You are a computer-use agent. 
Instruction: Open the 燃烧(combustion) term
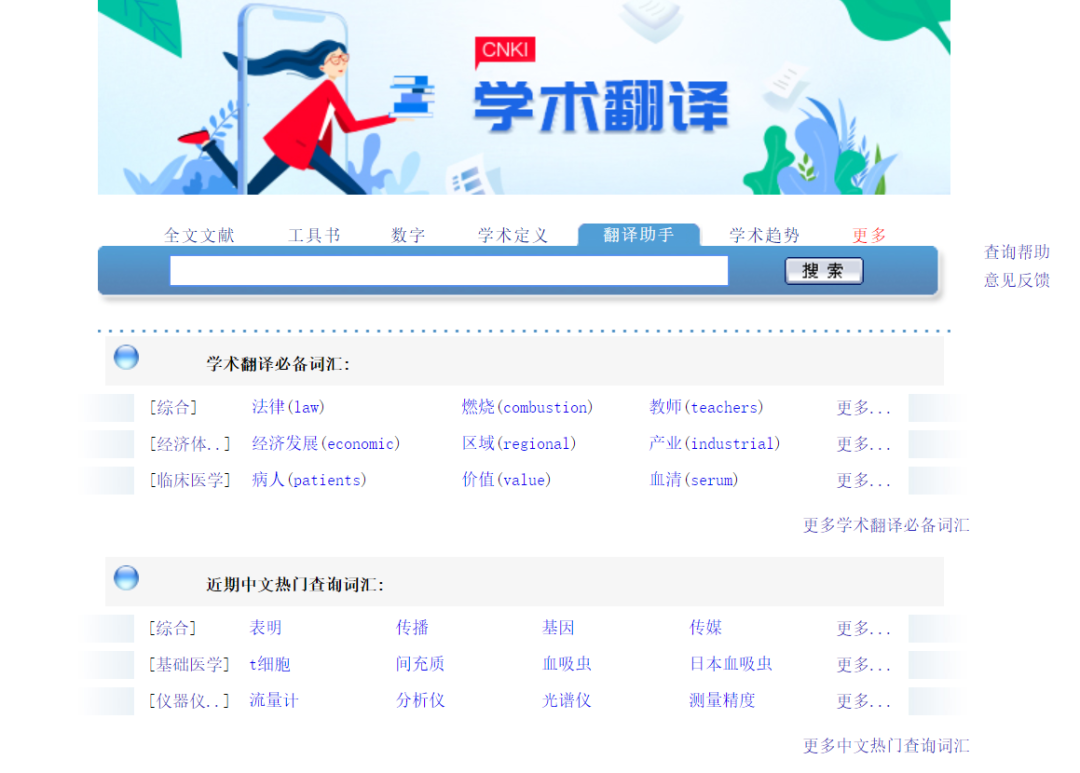pyautogui.click(x=527, y=407)
